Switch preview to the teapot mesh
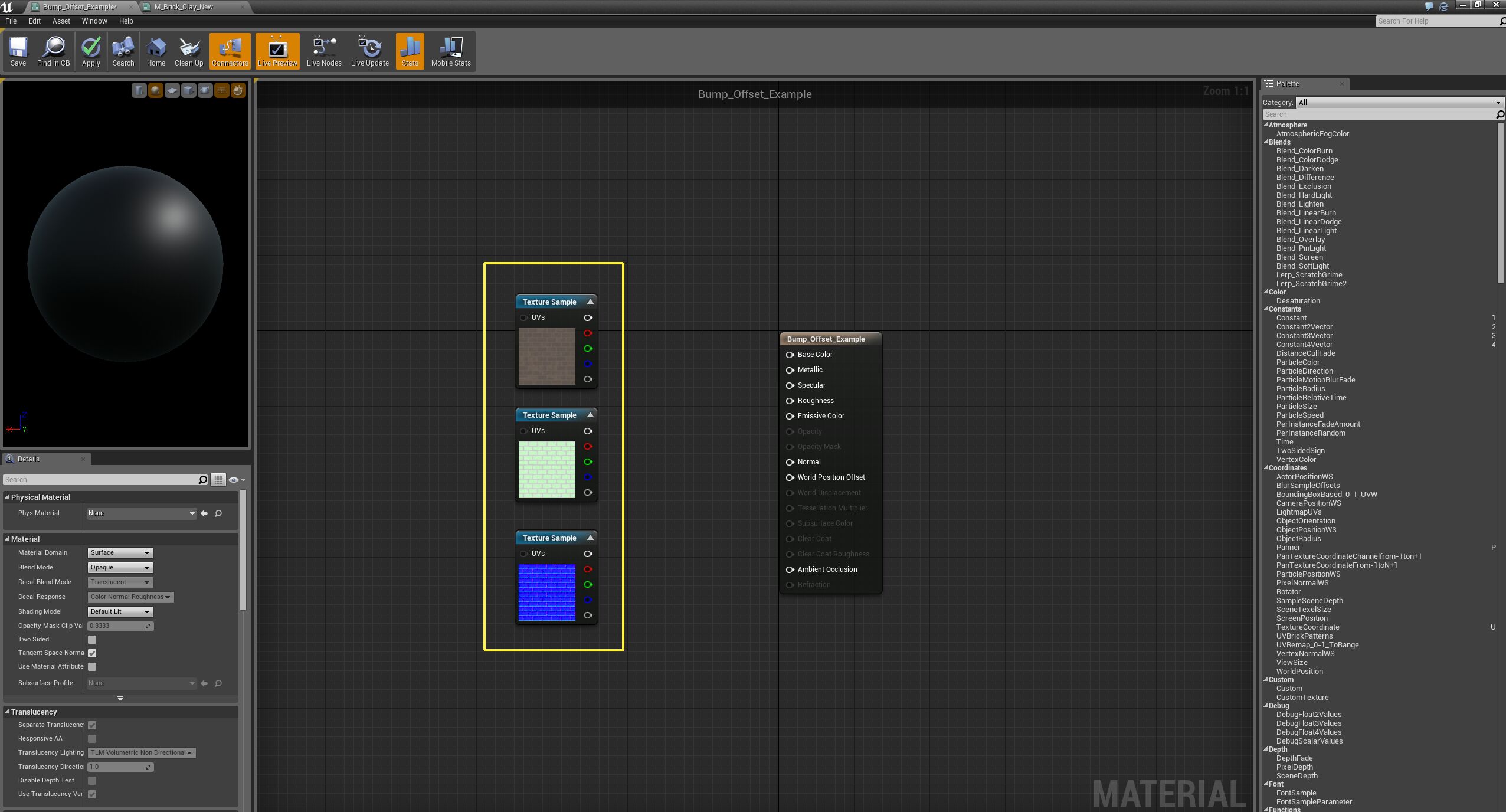This screenshot has height=812, width=1506. (x=205, y=90)
